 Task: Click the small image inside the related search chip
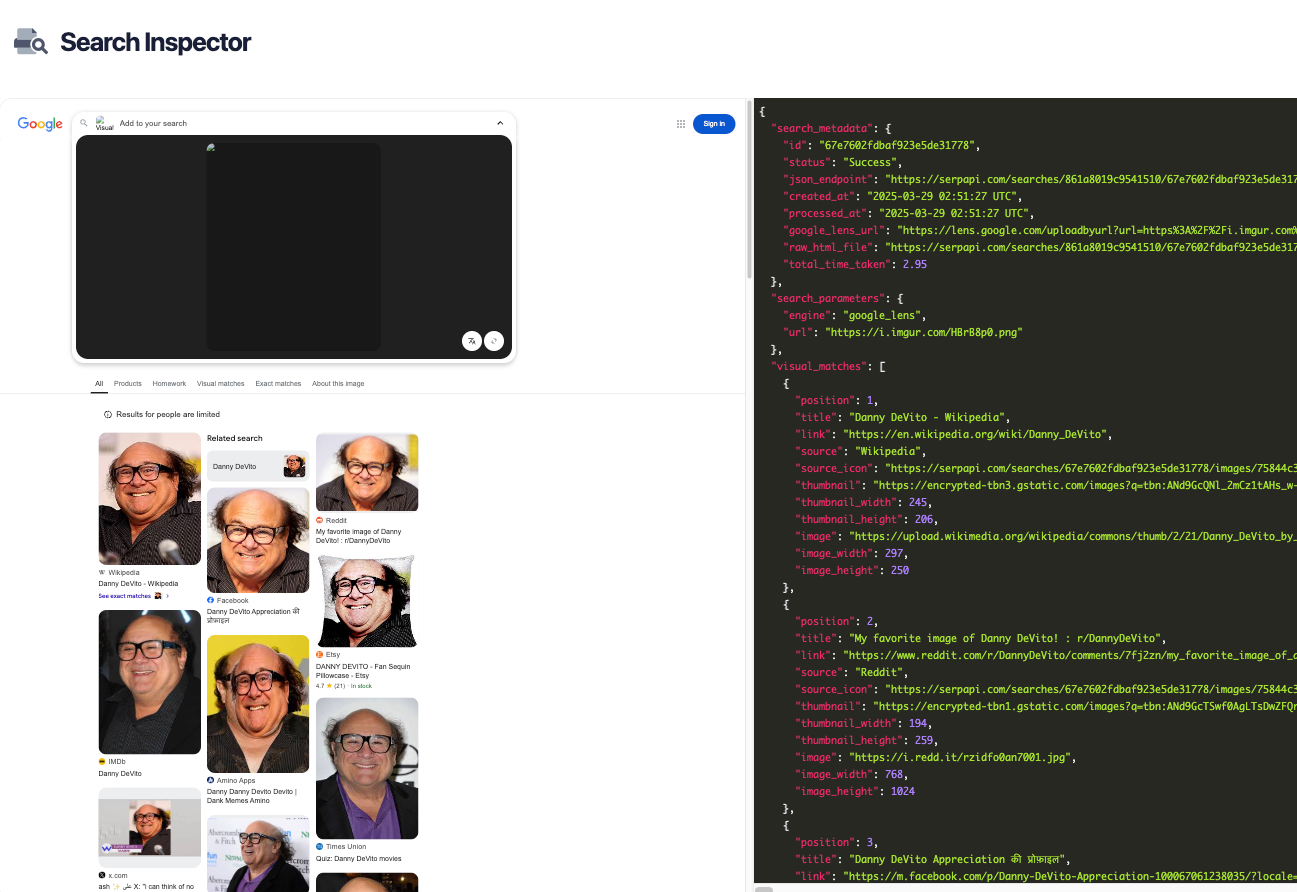(x=294, y=466)
